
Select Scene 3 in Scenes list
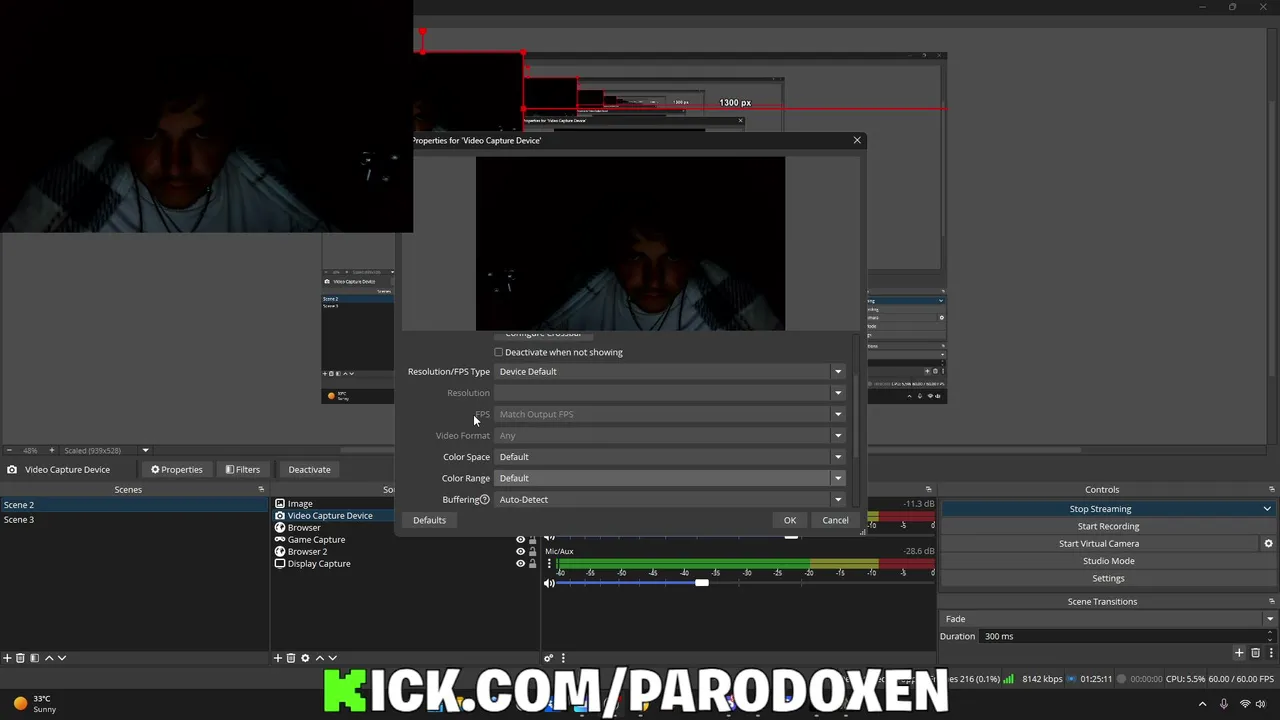135,520
